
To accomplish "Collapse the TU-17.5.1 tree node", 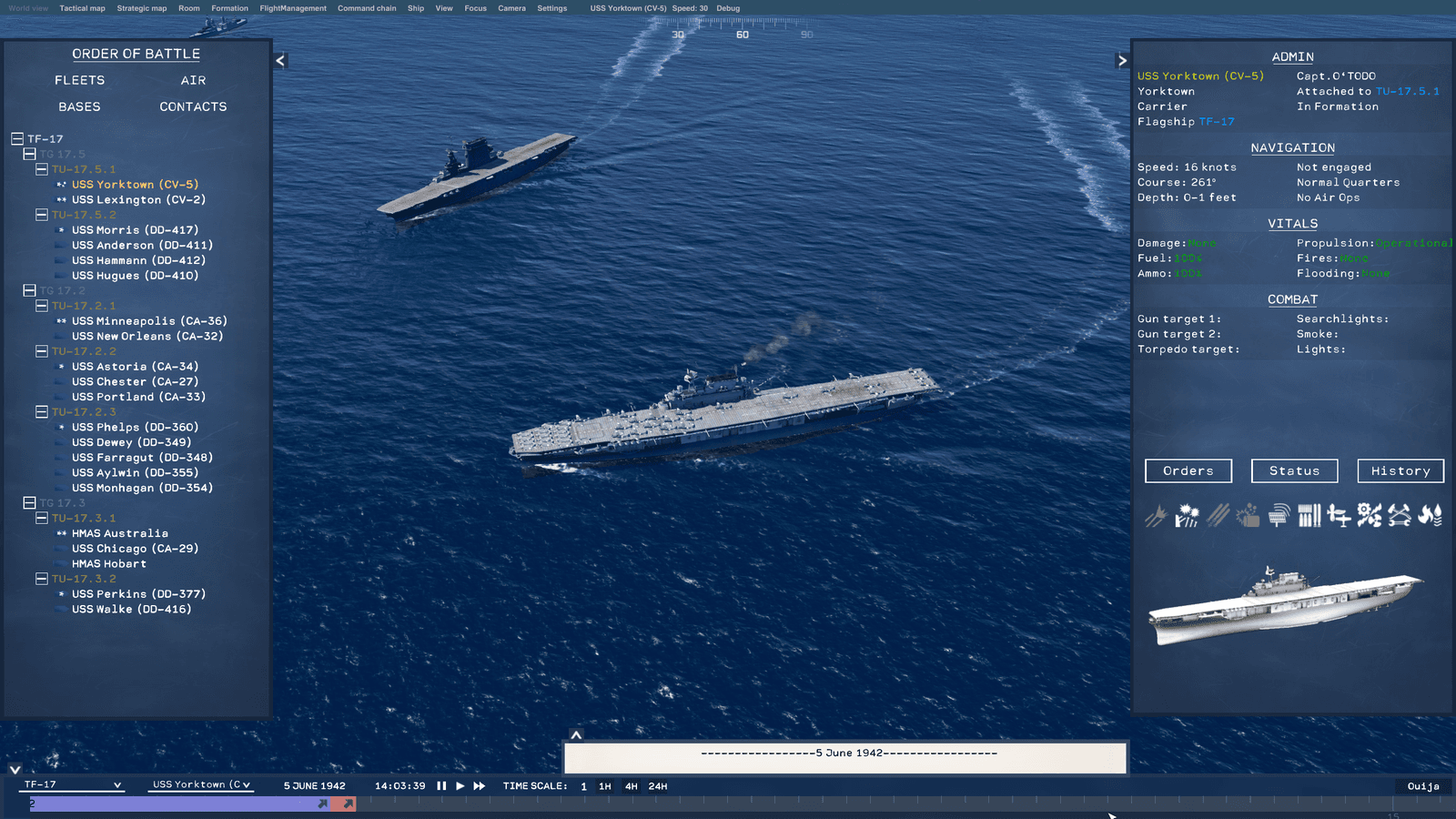I will [42, 169].
